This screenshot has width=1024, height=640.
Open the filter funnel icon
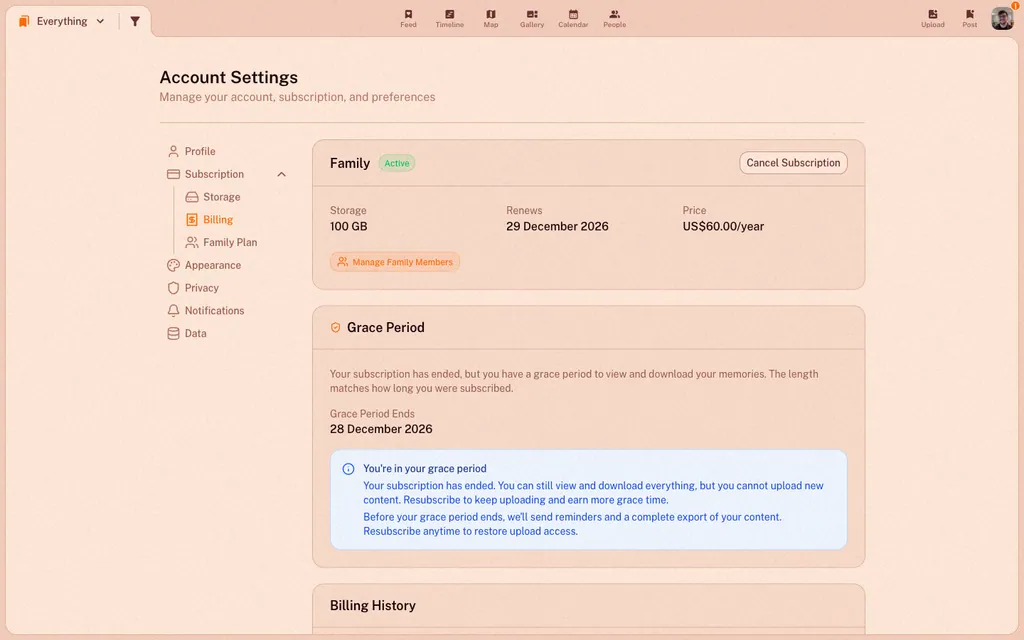tap(135, 21)
